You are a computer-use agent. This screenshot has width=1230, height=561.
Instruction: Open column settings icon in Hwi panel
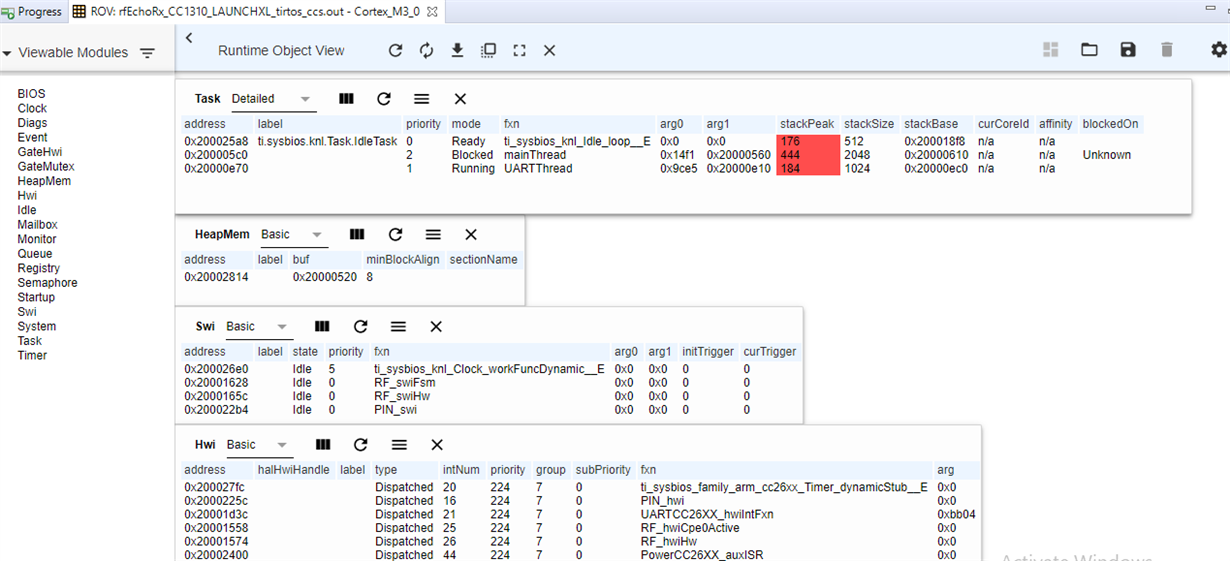coord(323,444)
